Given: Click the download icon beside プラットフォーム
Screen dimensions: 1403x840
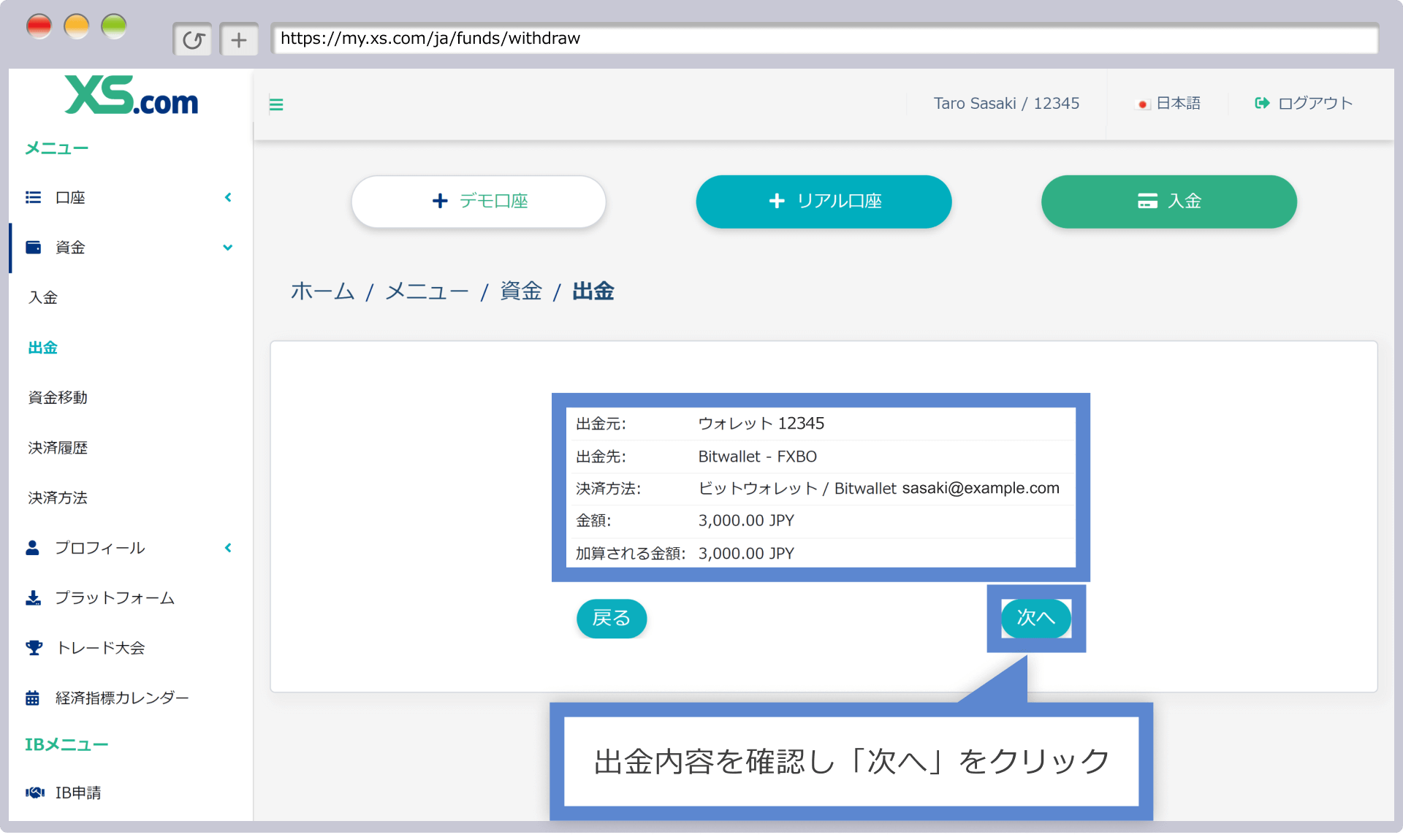Looking at the screenshot, I should pyautogui.click(x=33, y=597).
